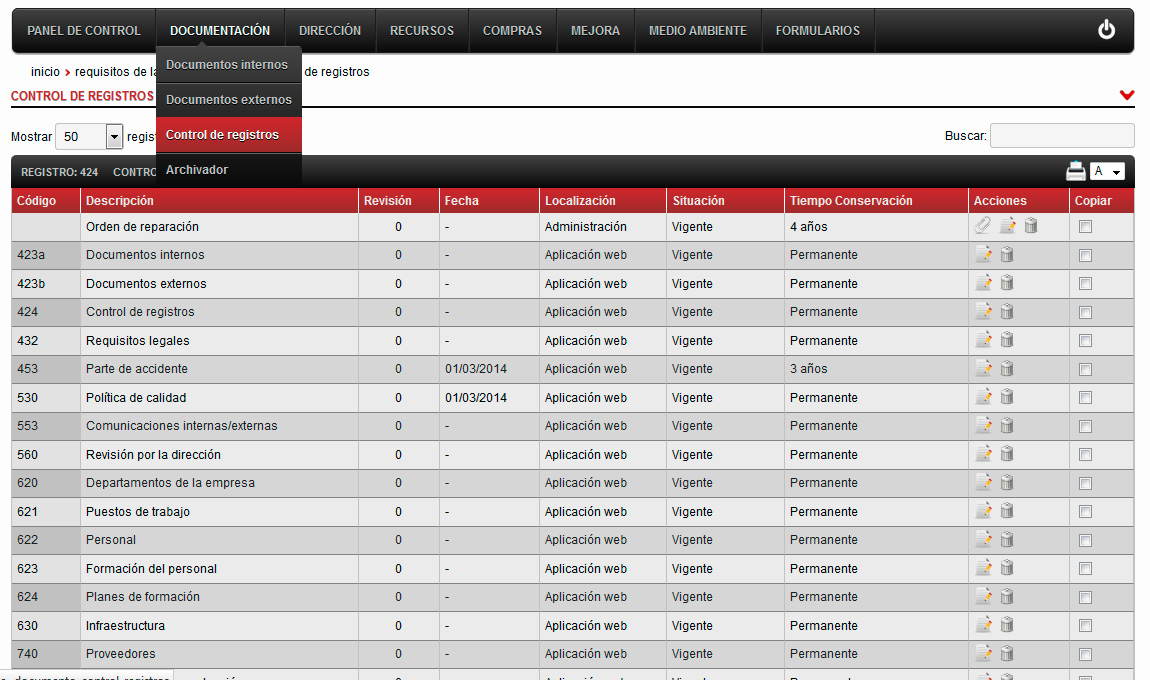
Task: Edit the Departamentos de la empresa record
Action: coord(984,483)
